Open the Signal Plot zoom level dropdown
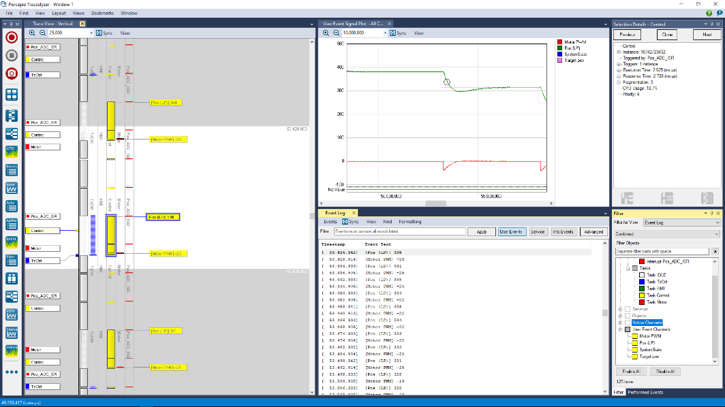 (x=385, y=33)
